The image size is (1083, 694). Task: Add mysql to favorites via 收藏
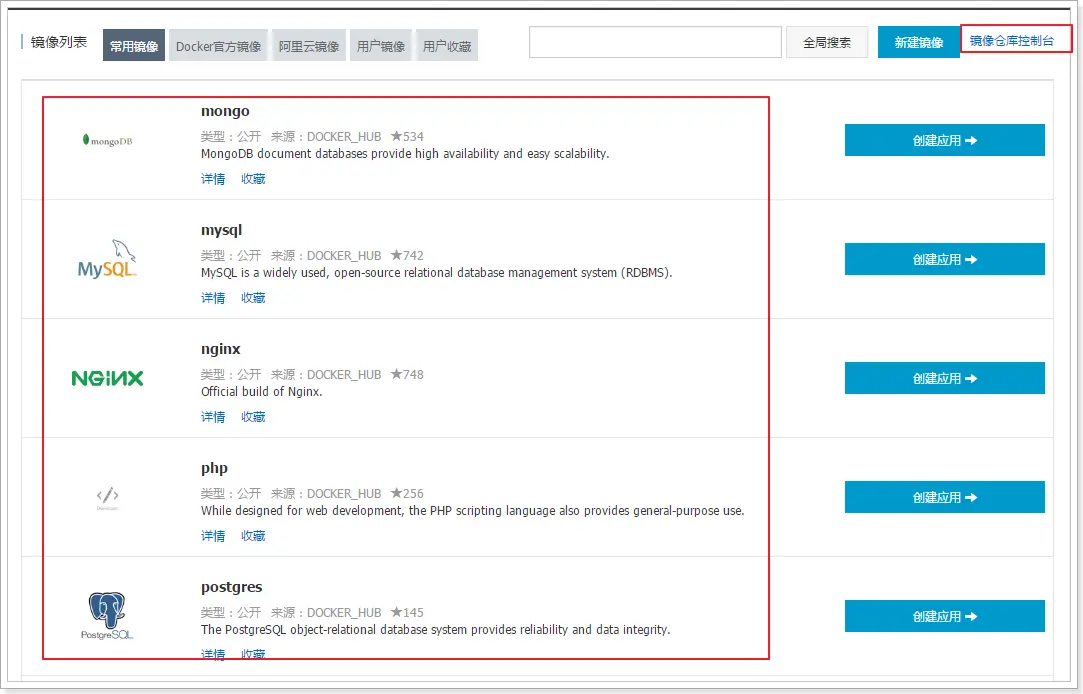click(x=253, y=298)
